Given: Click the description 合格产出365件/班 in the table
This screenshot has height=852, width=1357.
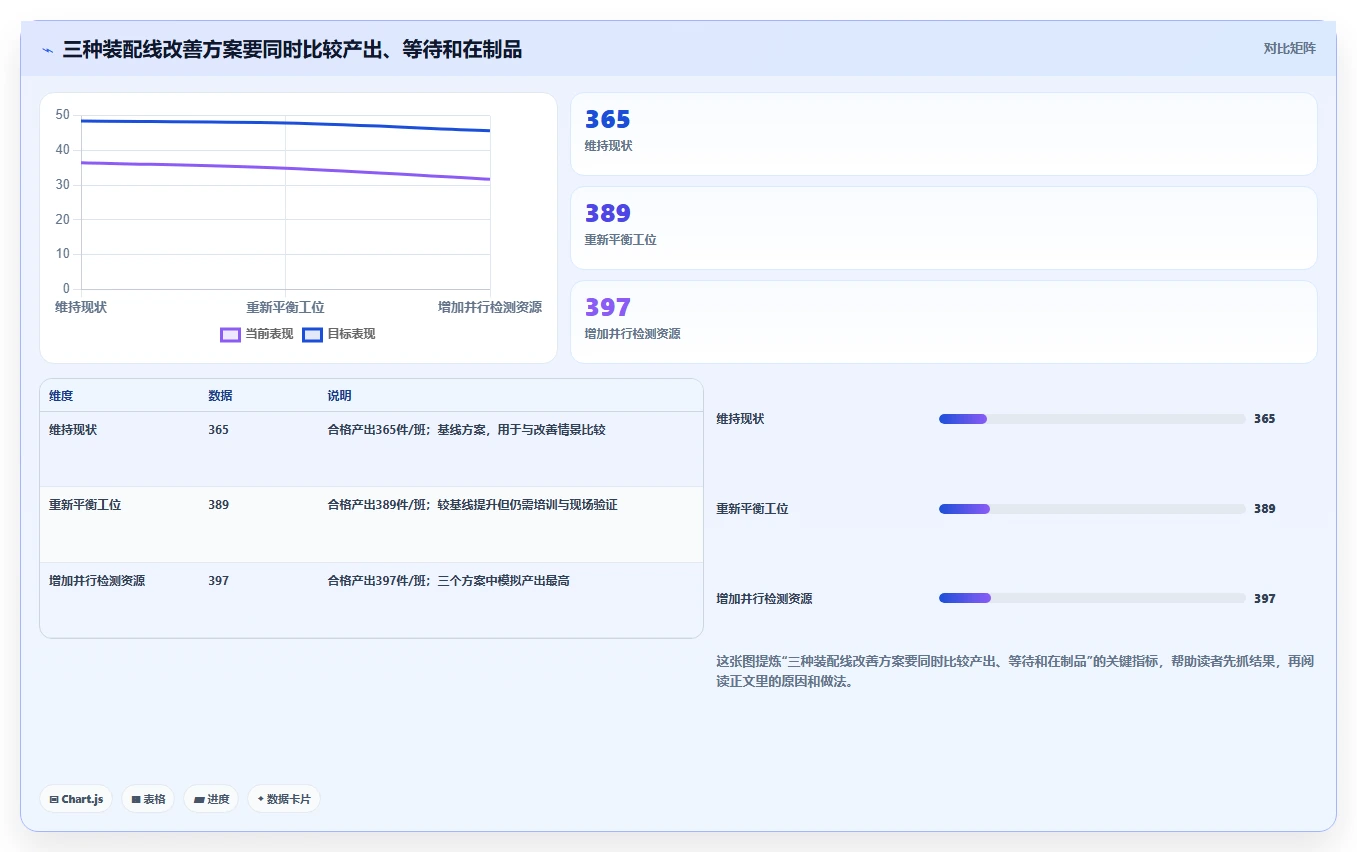Looking at the screenshot, I should pos(466,430).
